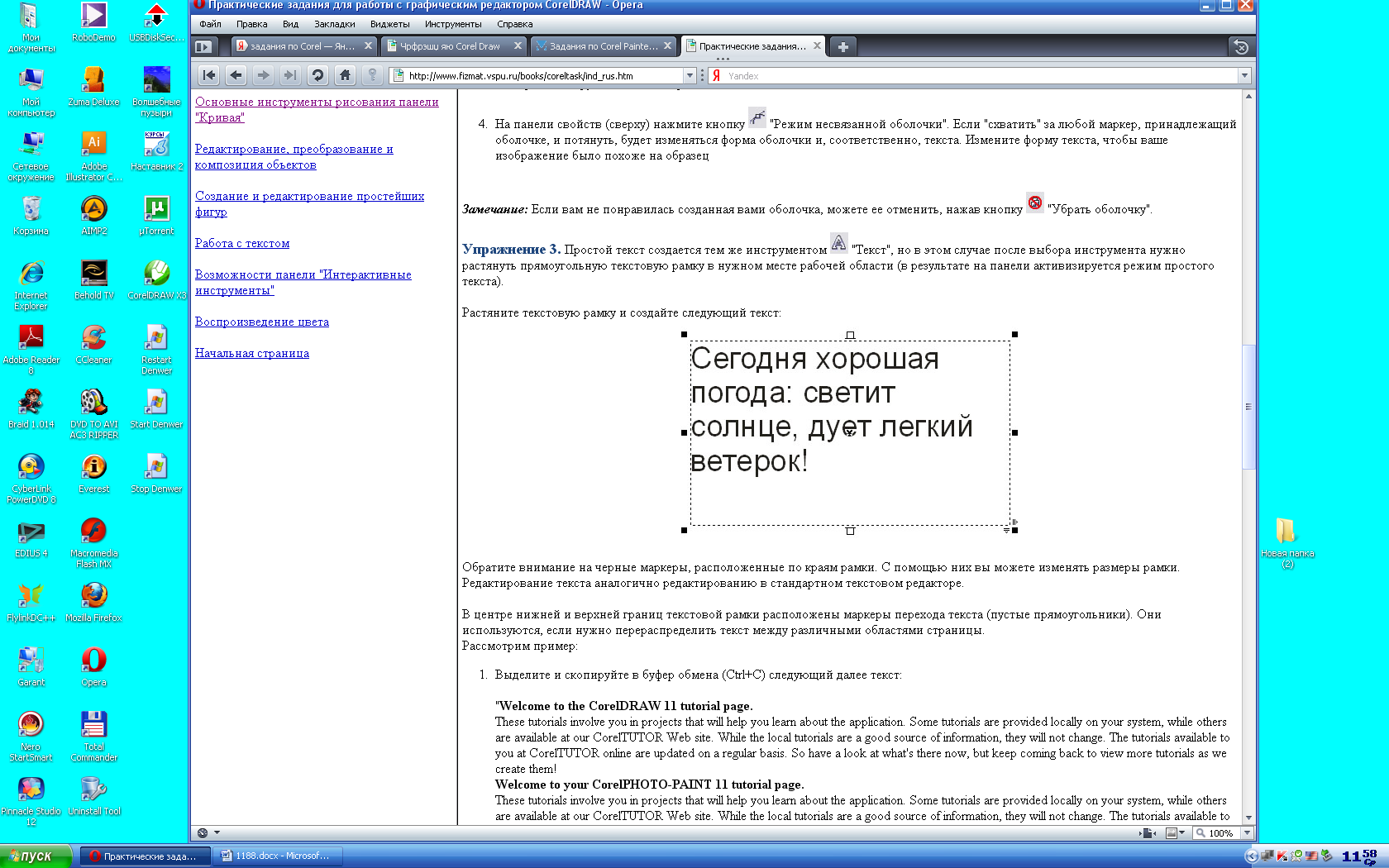Select the Корзина recycle bin icon
Image resolution: width=1389 pixels, height=868 pixels.
[31, 215]
